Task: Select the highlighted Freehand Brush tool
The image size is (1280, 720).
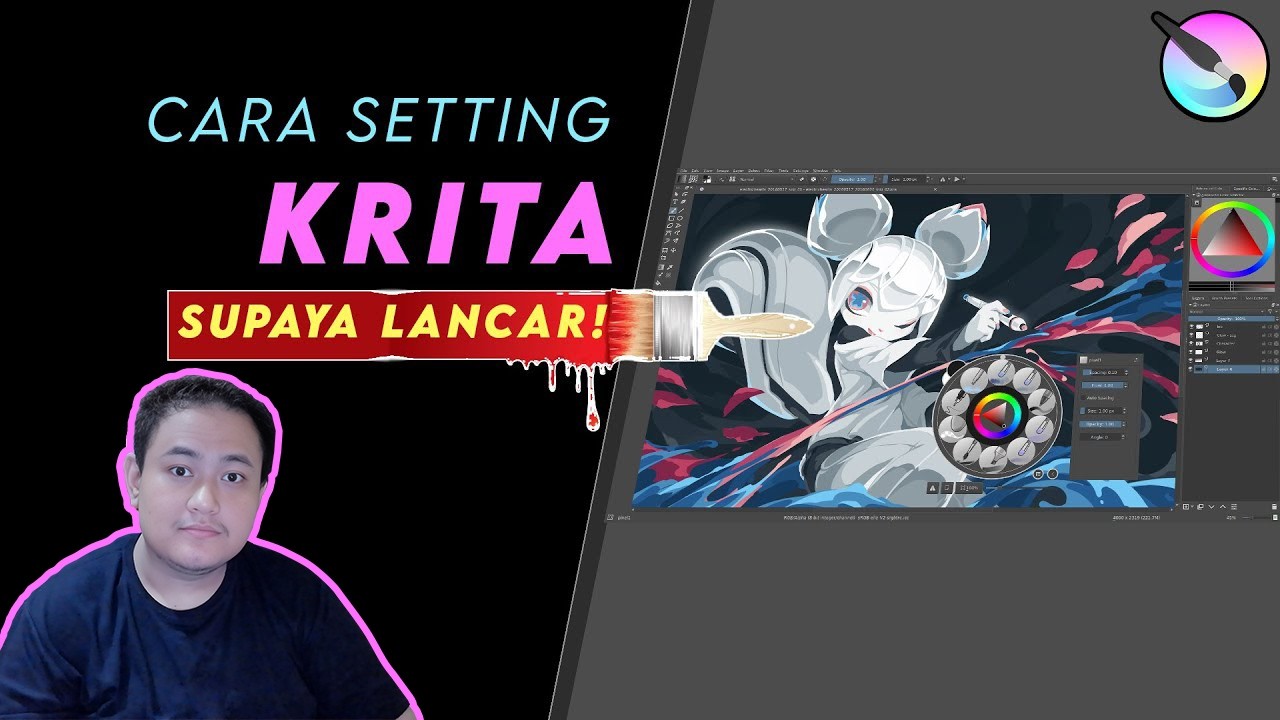Action: [673, 211]
